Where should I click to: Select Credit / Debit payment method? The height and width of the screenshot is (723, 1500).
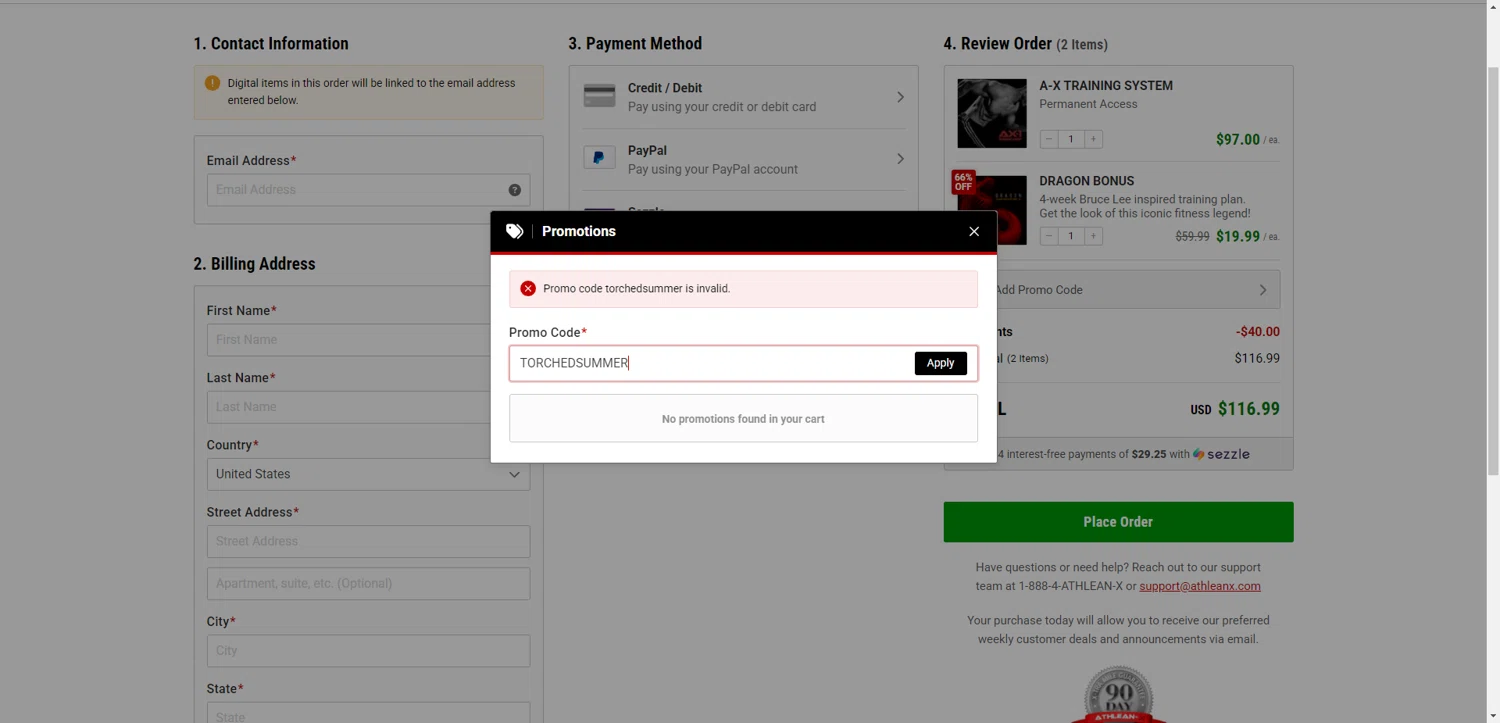(x=743, y=97)
